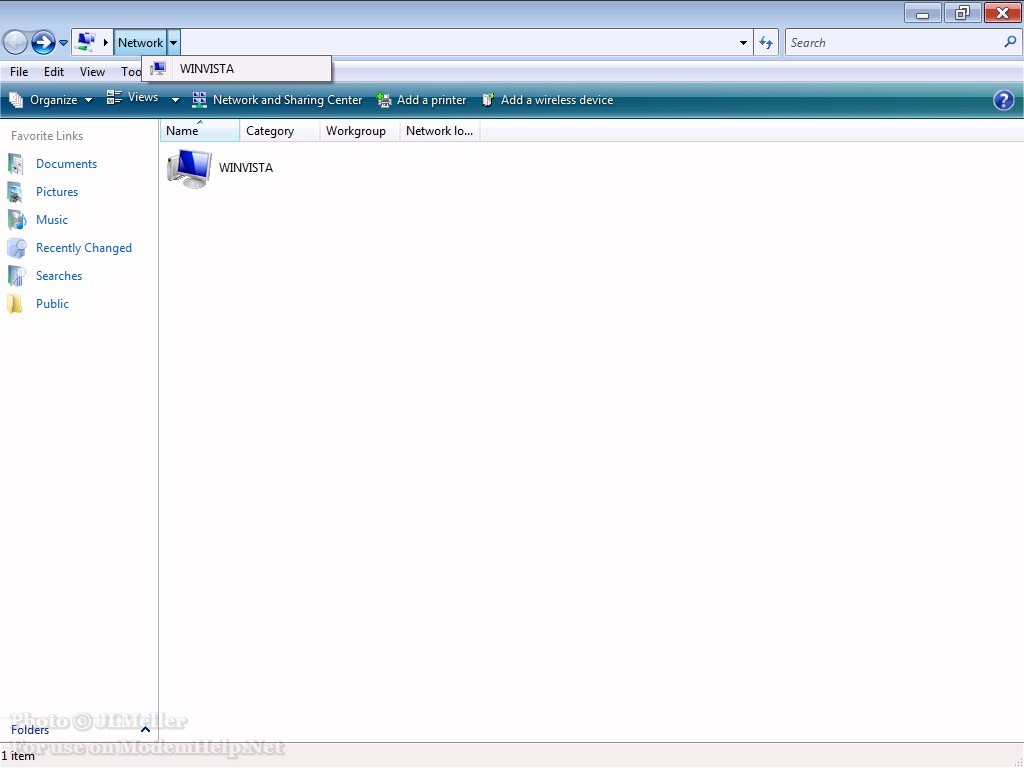Screen dimensions: 1024x768
Task: Open Searches favorite link
Action: [59, 276]
